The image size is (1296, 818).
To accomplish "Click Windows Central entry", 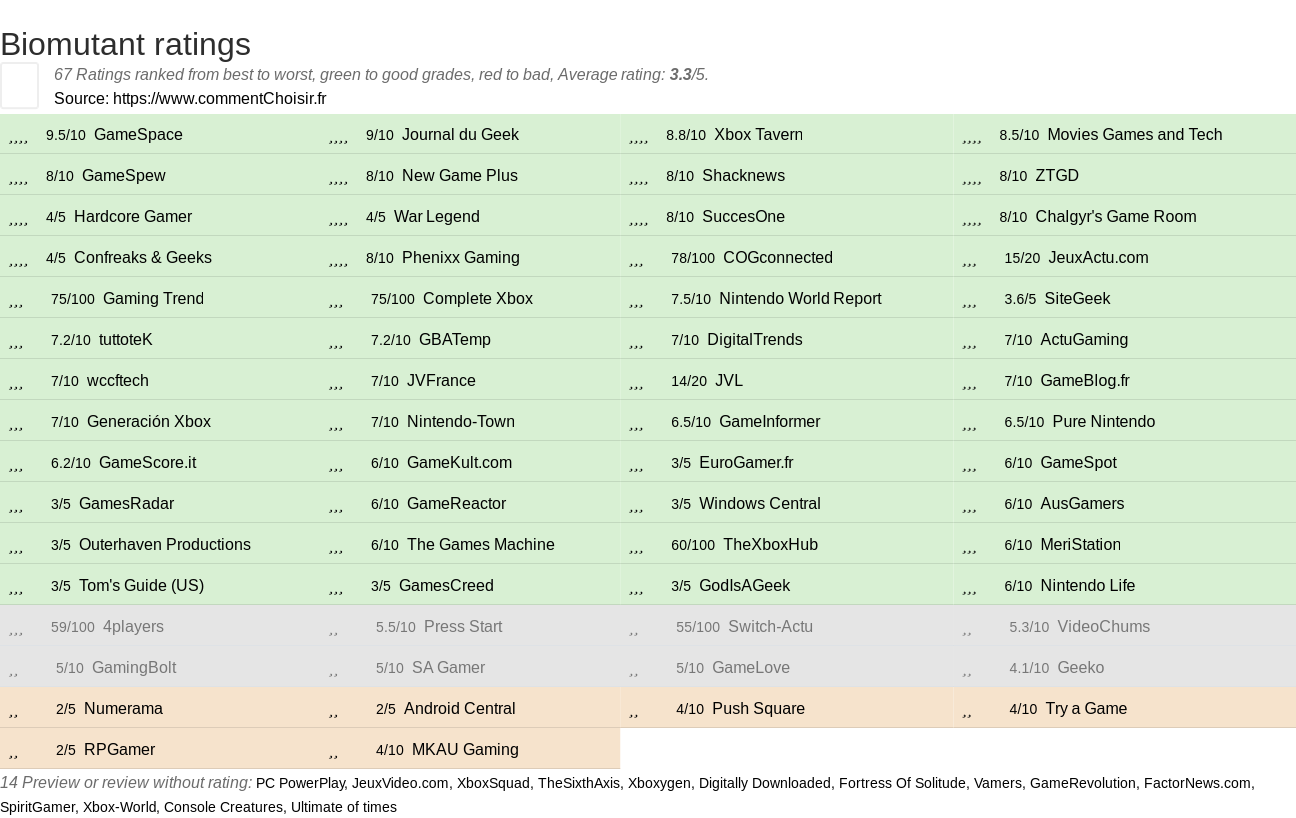I will coord(760,503).
